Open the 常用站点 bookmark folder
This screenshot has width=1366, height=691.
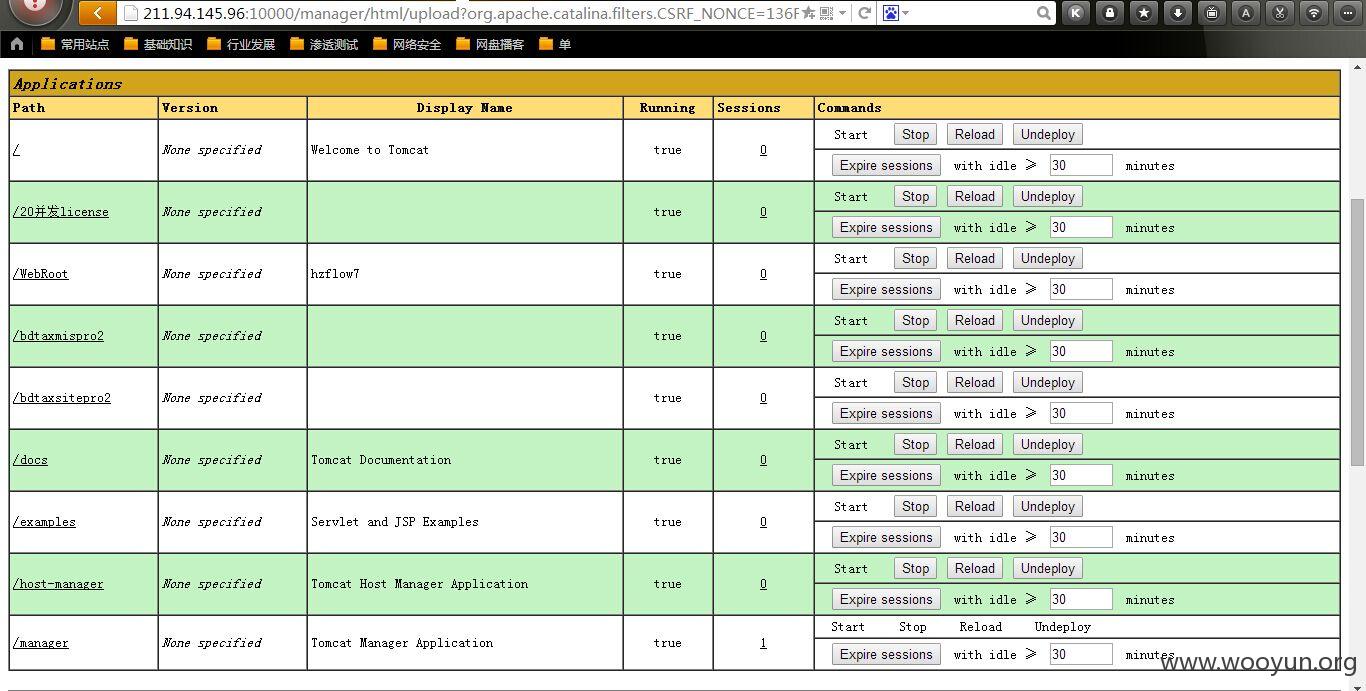[x=76, y=44]
